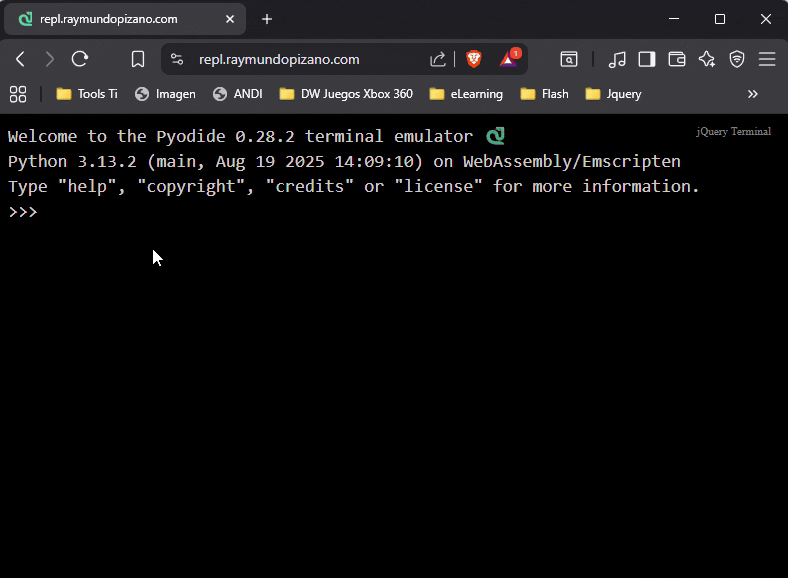Open the Brave Wallet icon
Viewport: 788px width, 578px height.
677,59
